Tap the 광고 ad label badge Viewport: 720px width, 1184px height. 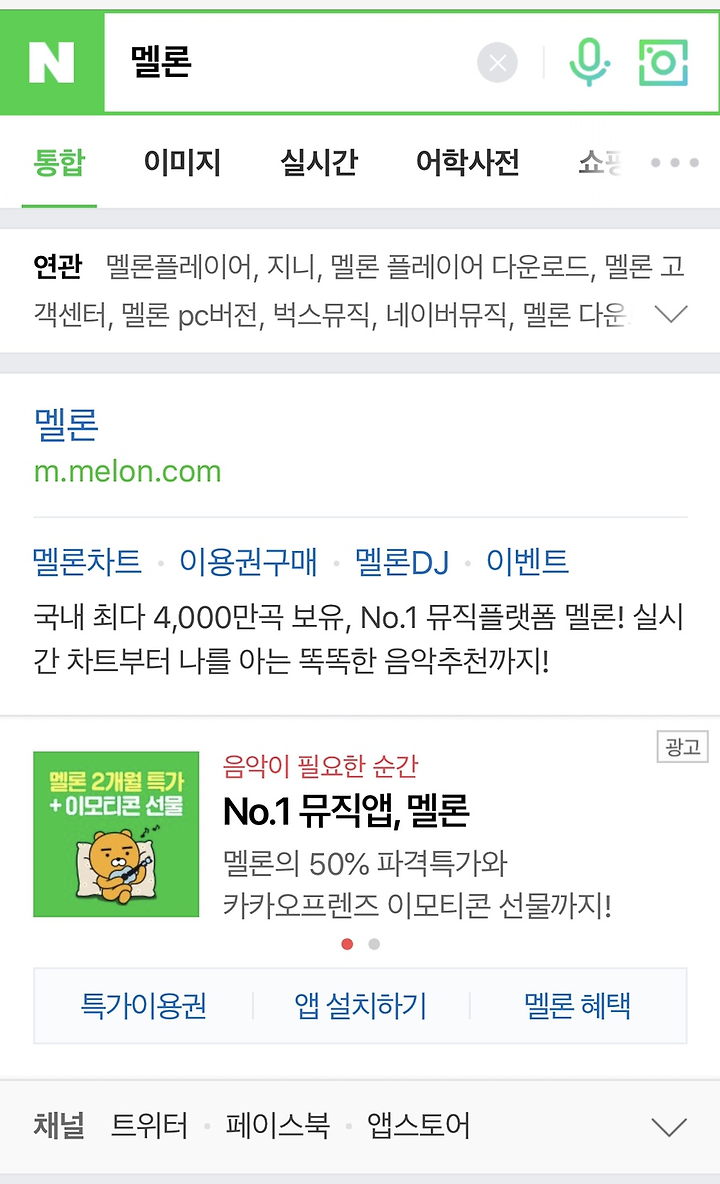pyautogui.click(x=682, y=747)
